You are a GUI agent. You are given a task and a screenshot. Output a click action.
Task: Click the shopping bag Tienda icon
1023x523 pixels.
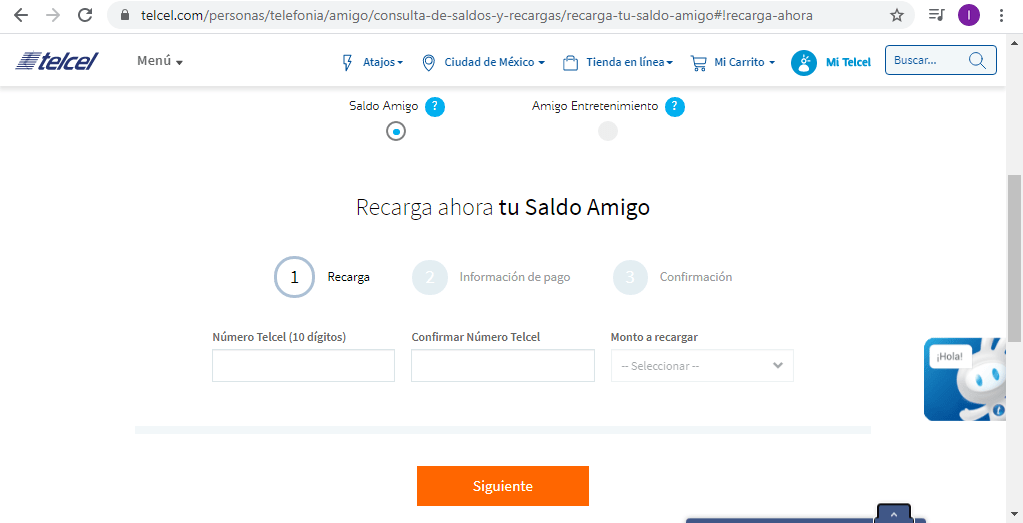click(x=570, y=63)
